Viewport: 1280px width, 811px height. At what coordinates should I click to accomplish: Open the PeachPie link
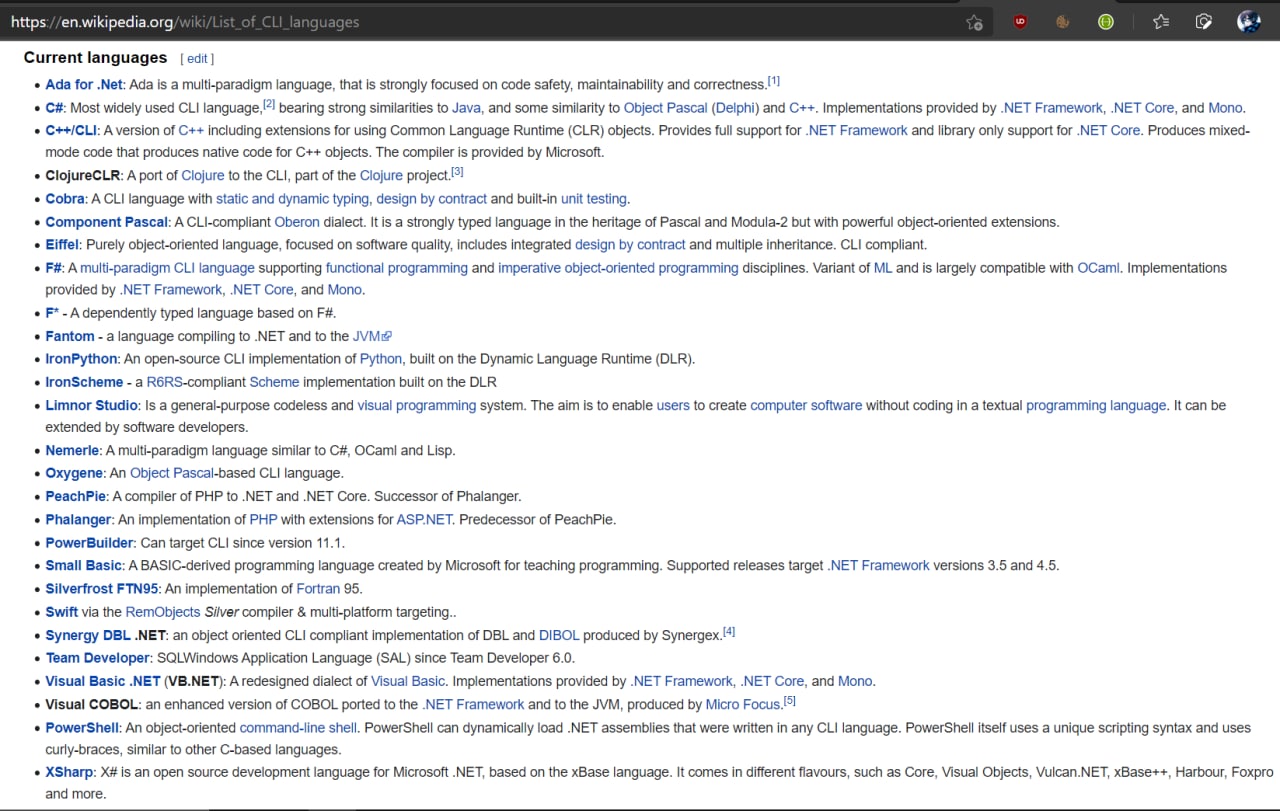(x=75, y=496)
